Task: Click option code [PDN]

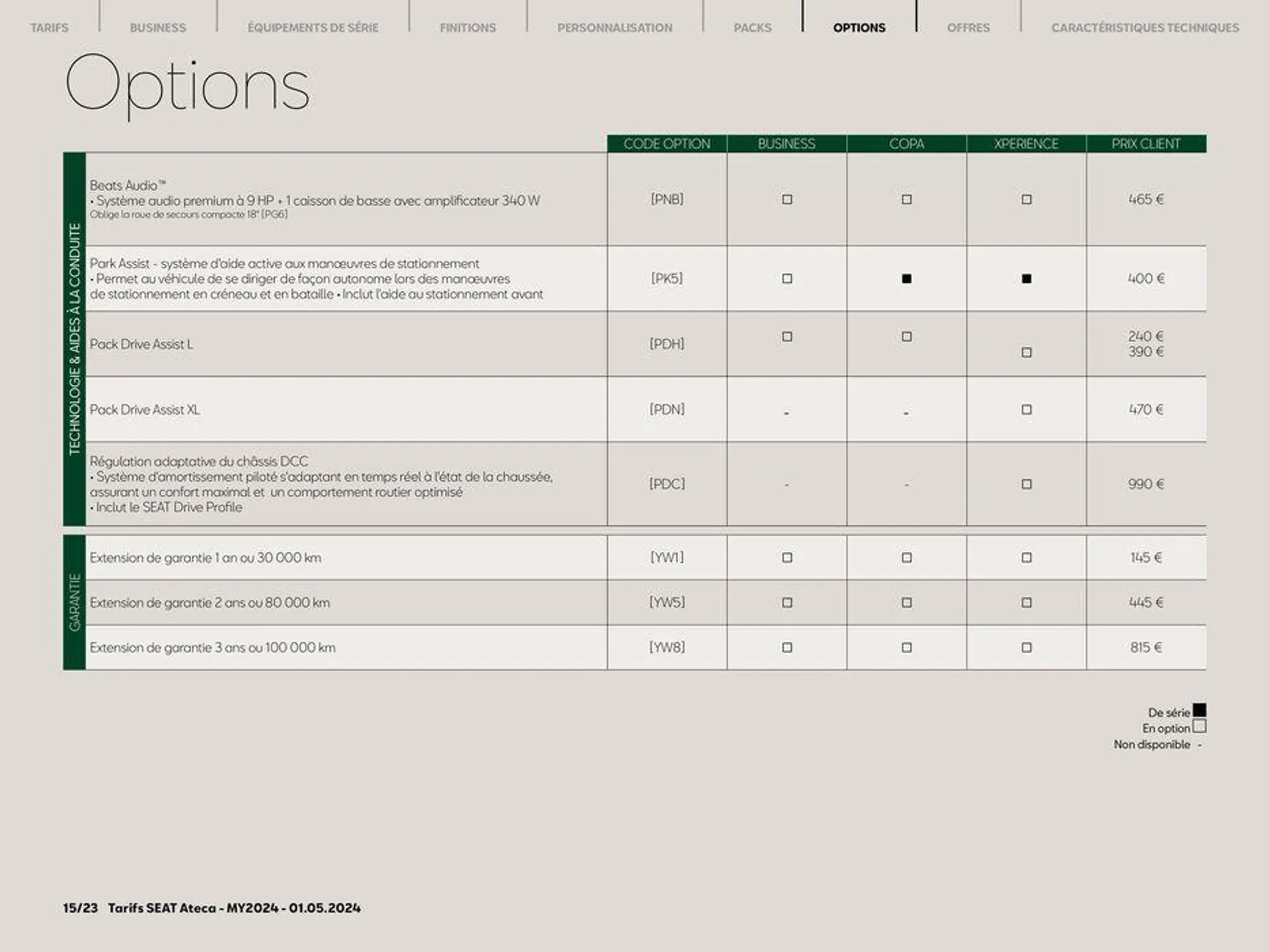Action: pos(667,409)
